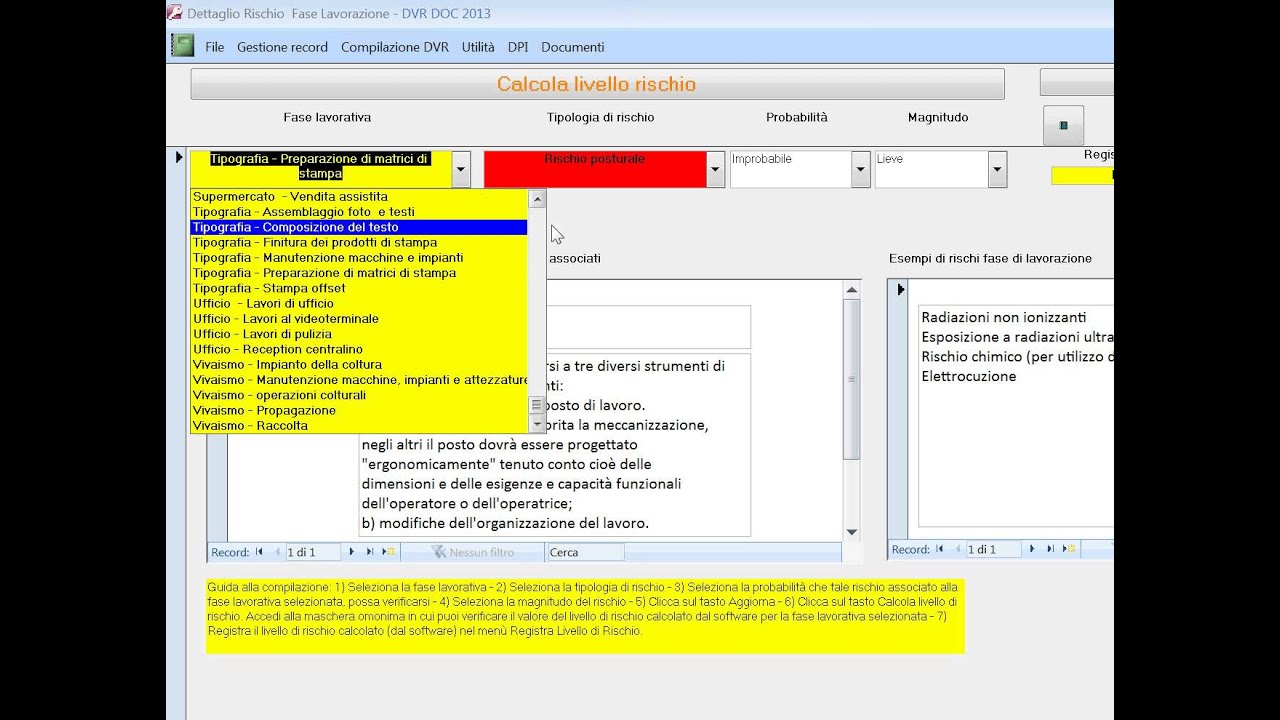Open the Compilazione DVR menu

coord(395,47)
